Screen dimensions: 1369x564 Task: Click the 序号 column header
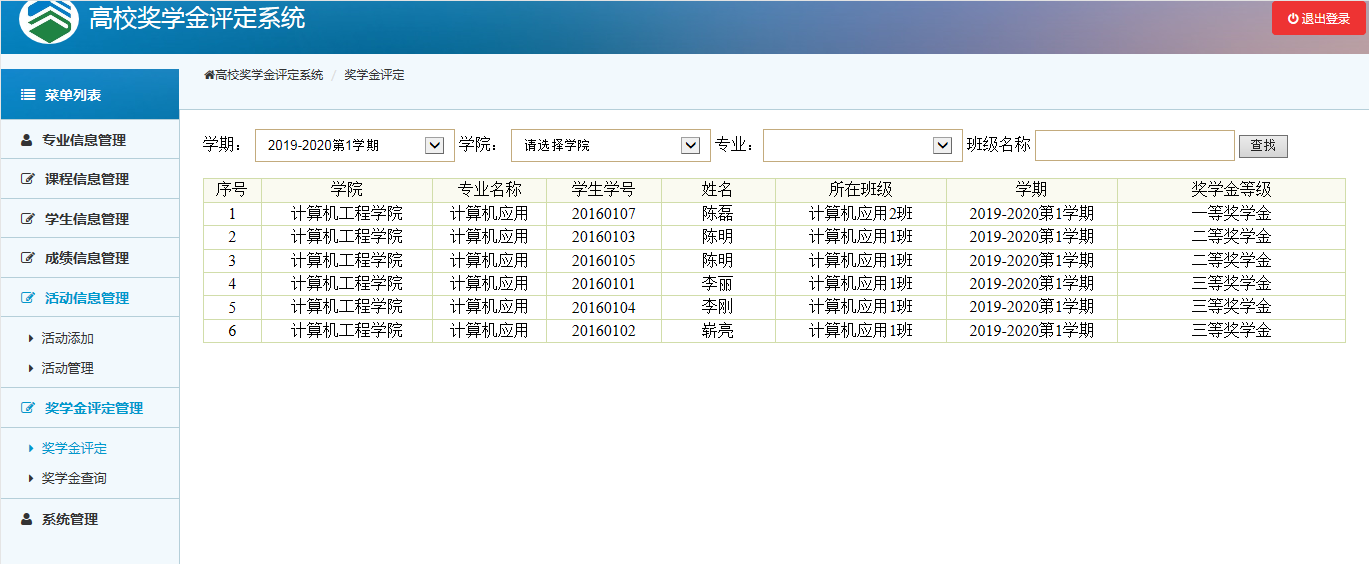coord(232,190)
